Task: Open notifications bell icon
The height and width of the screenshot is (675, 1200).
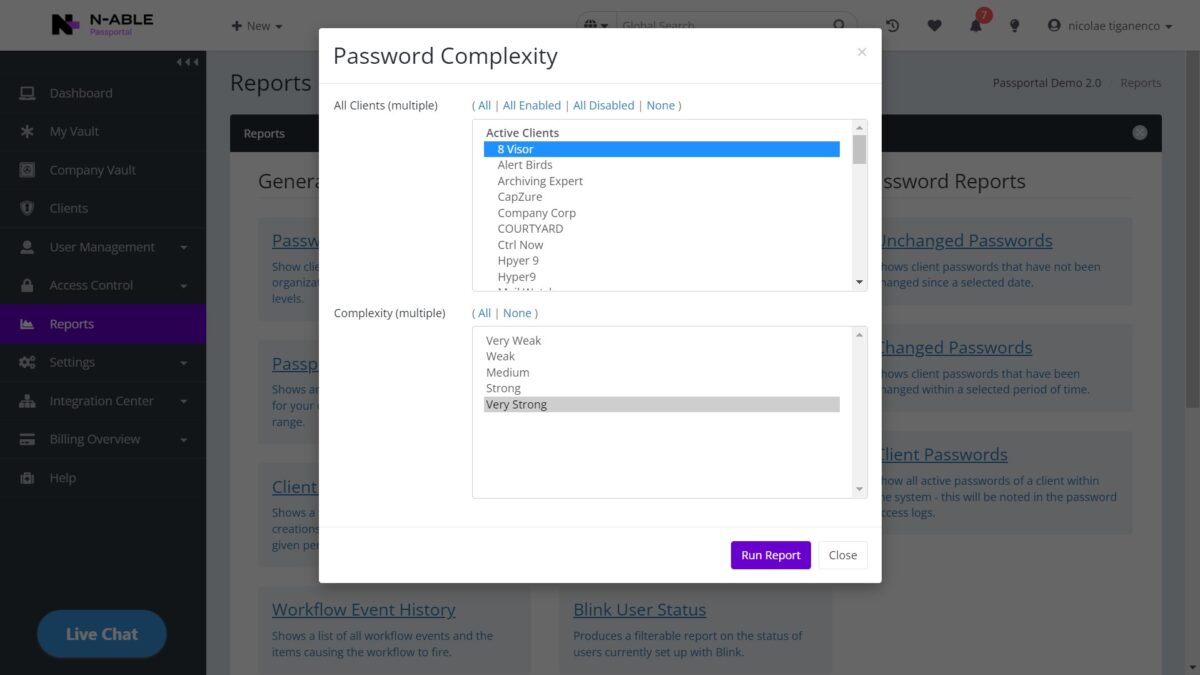Action: point(976,26)
